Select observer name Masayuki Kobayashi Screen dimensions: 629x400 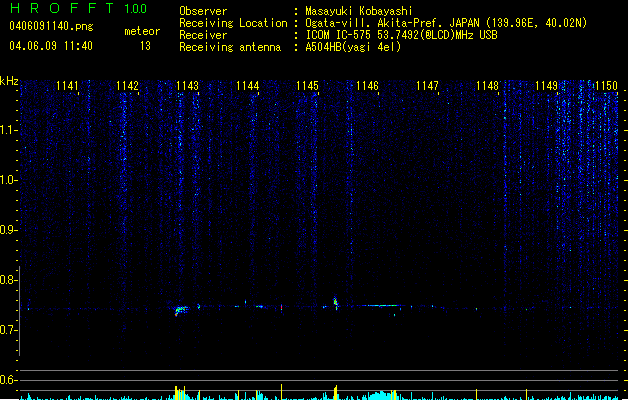359,11
